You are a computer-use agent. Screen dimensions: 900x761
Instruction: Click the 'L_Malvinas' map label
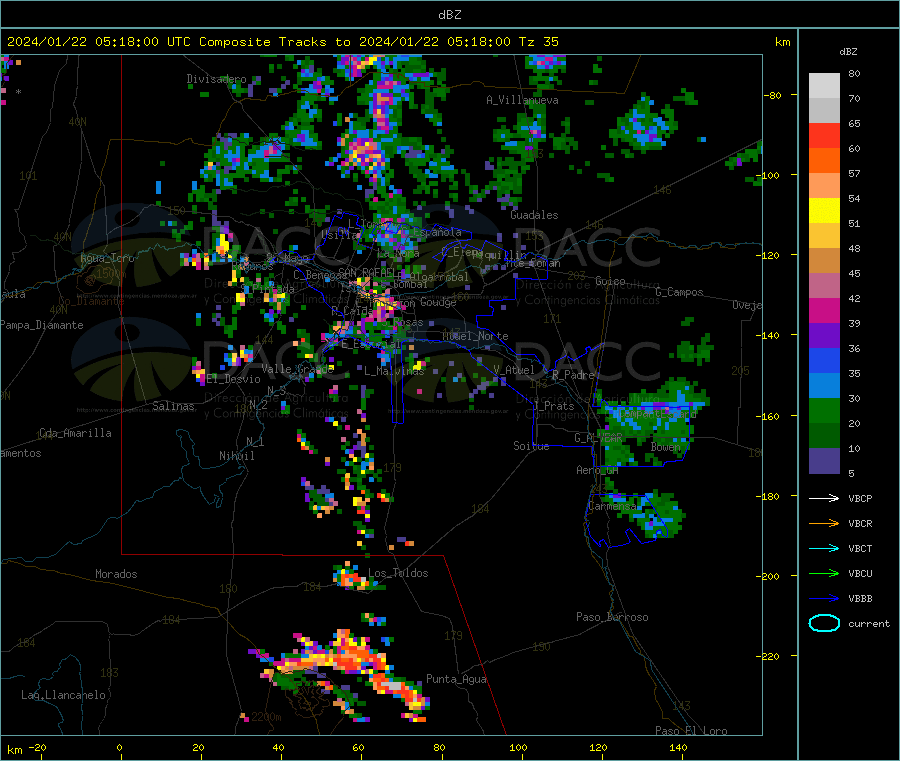[394, 371]
